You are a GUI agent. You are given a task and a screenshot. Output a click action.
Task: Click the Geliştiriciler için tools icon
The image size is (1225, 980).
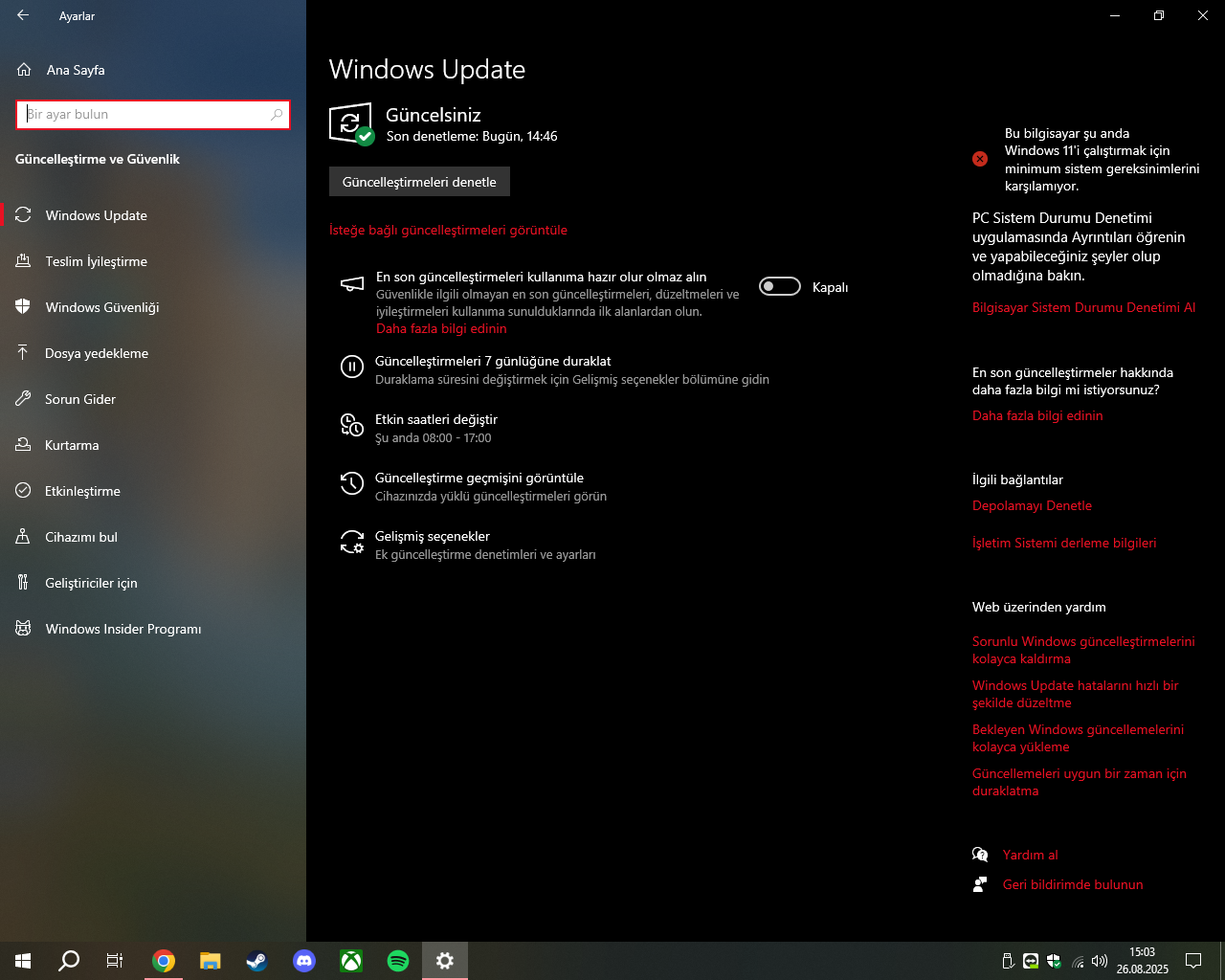tap(23, 583)
